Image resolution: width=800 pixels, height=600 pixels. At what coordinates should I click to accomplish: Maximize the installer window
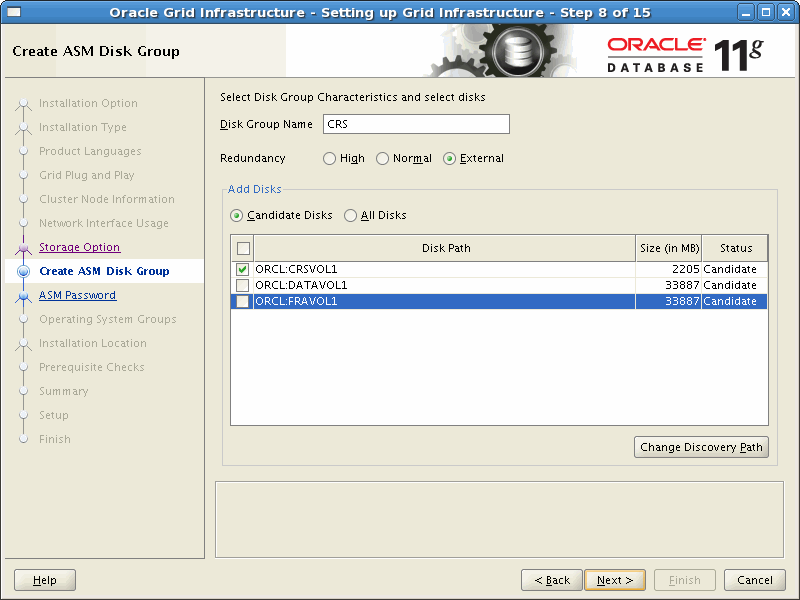pos(765,12)
